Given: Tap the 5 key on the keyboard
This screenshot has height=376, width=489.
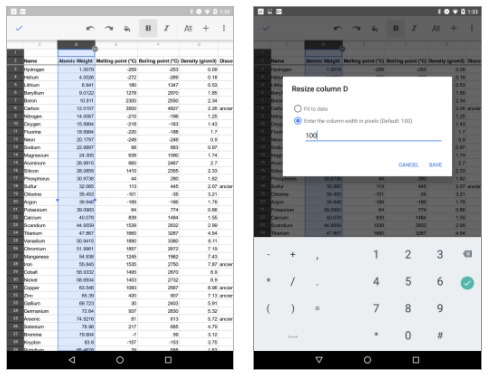Looking at the screenshot, I should tap(408, 281).
